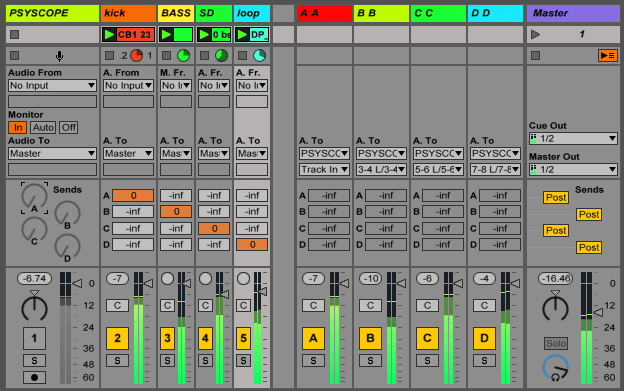Launch the green clip on BASS track
Image resolution: width=624 pixels, height=391 pixels.
166,35
